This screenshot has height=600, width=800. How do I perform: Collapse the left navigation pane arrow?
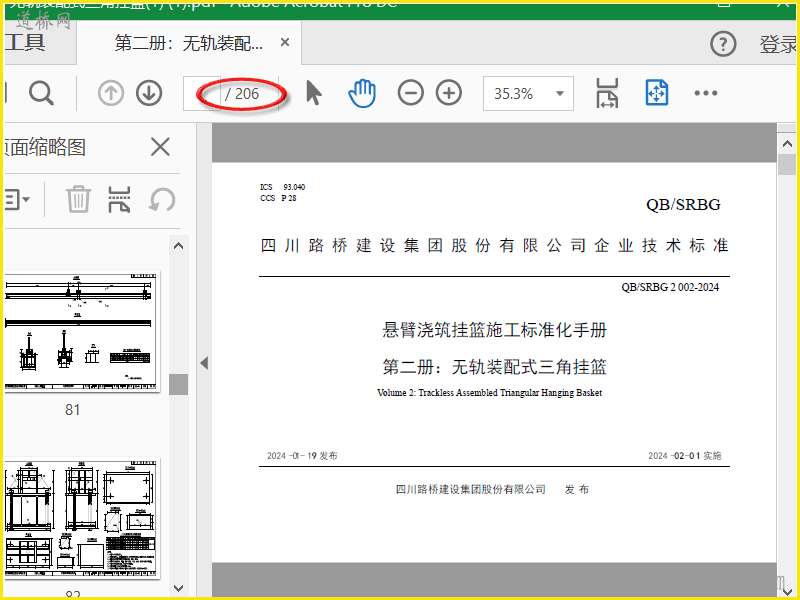204,363
